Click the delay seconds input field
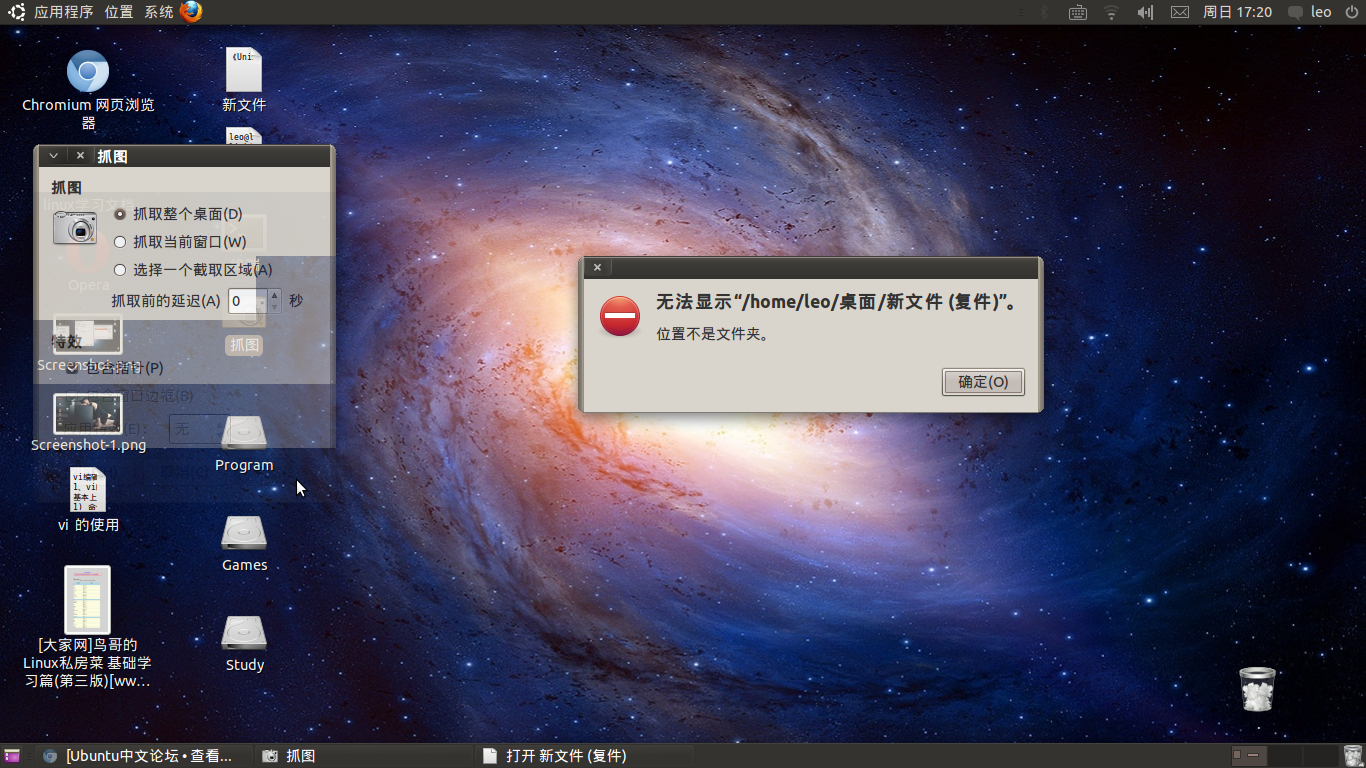The width and height of the screenshot is (1366, 768). tap(247, 300)
